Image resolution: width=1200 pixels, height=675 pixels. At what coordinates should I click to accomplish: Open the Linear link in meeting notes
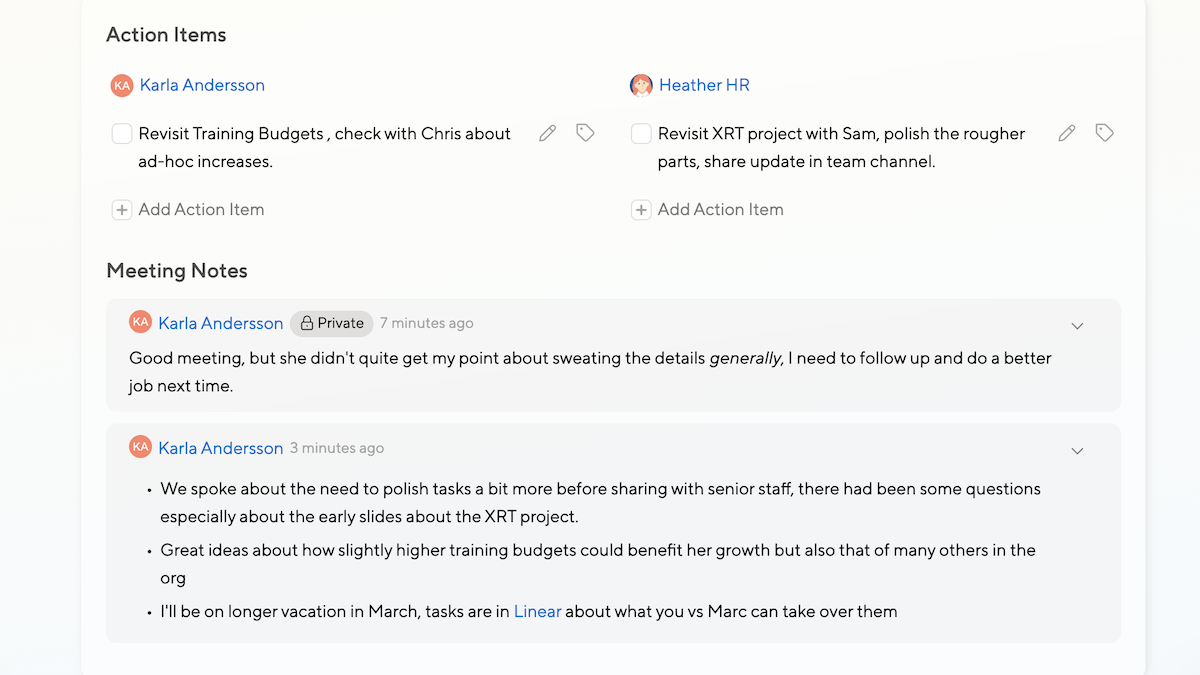(537, 611)
